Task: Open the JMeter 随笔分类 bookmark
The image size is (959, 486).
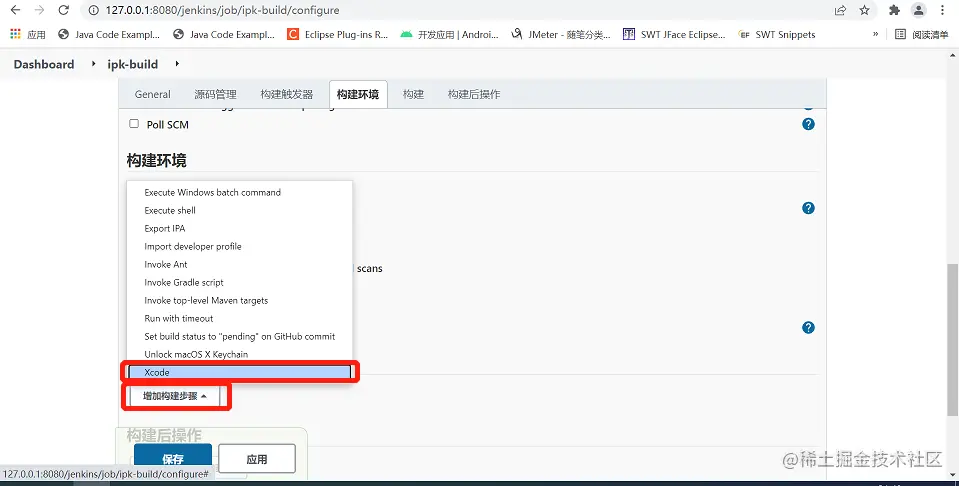Action: coord(561,35)
